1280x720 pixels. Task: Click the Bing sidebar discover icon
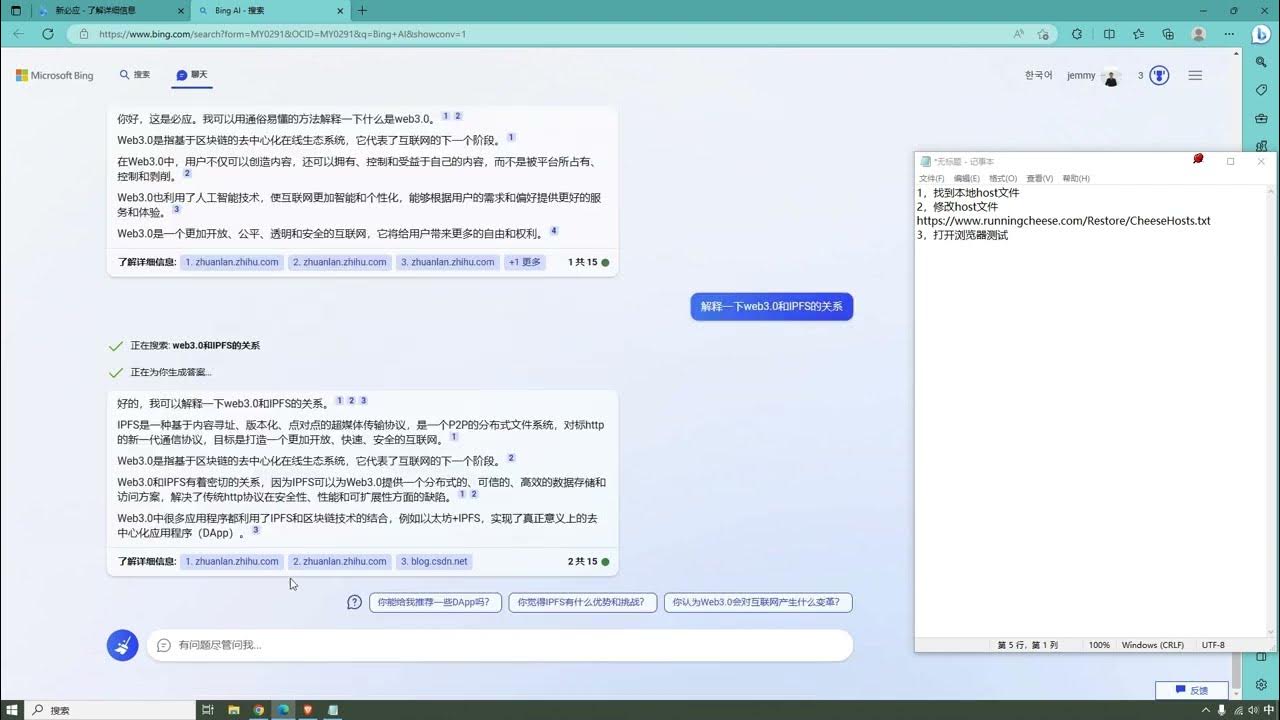pyautogui.click(x=1261, y=33)
